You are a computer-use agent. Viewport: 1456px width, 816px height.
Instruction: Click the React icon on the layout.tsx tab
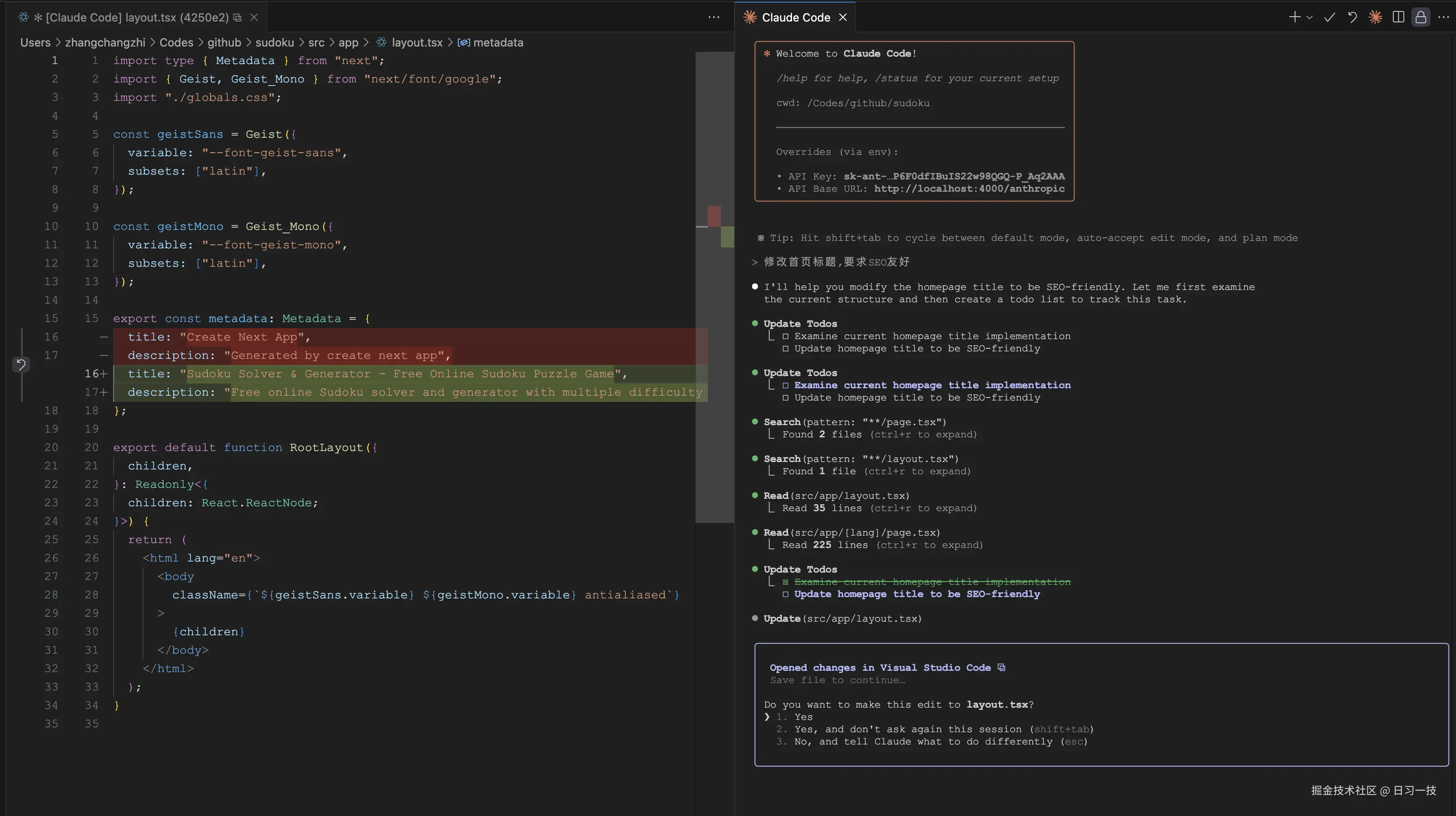click(x=23, y=17)
